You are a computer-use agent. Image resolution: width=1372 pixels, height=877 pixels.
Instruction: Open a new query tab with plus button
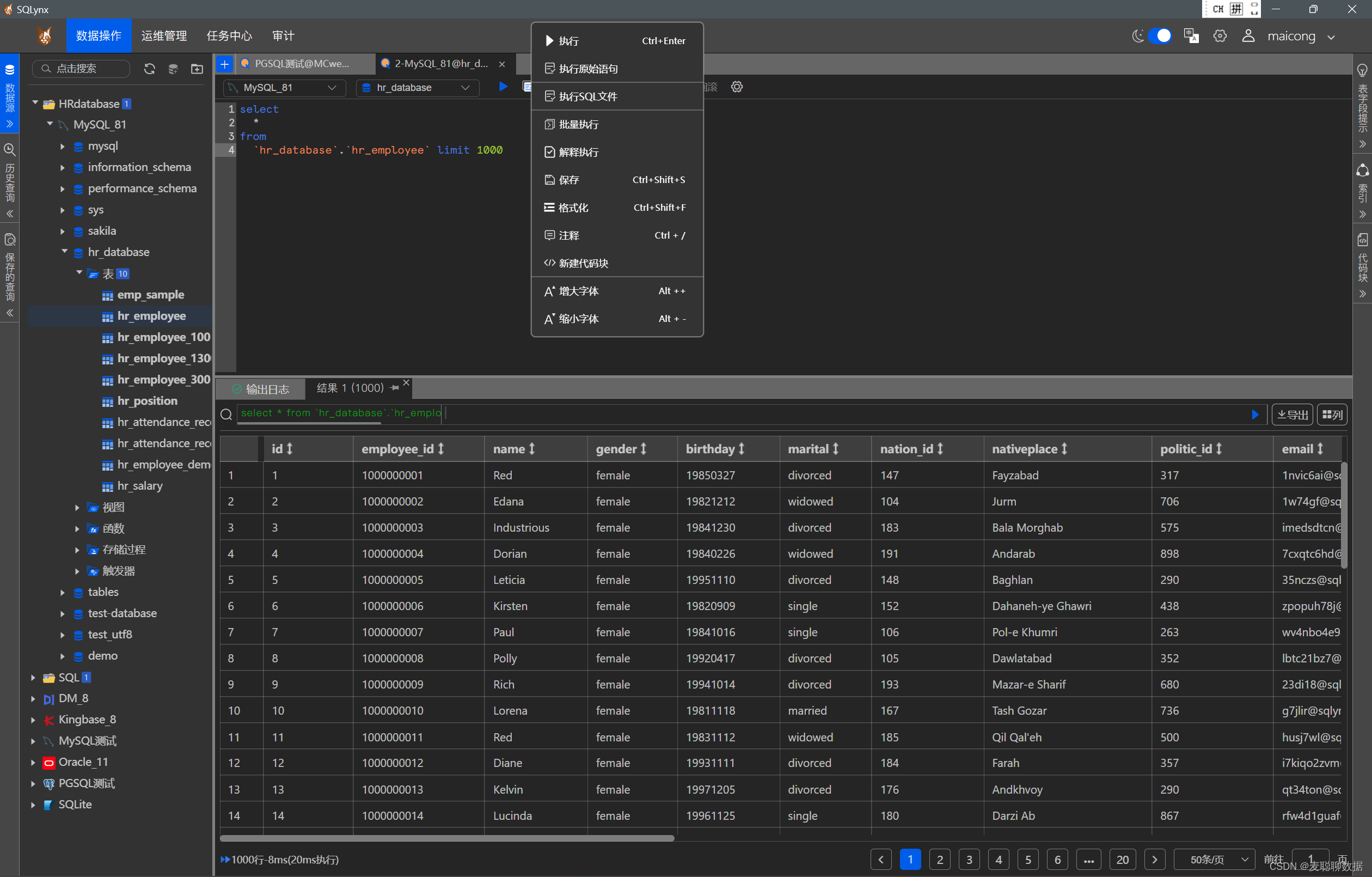[224, 64]
